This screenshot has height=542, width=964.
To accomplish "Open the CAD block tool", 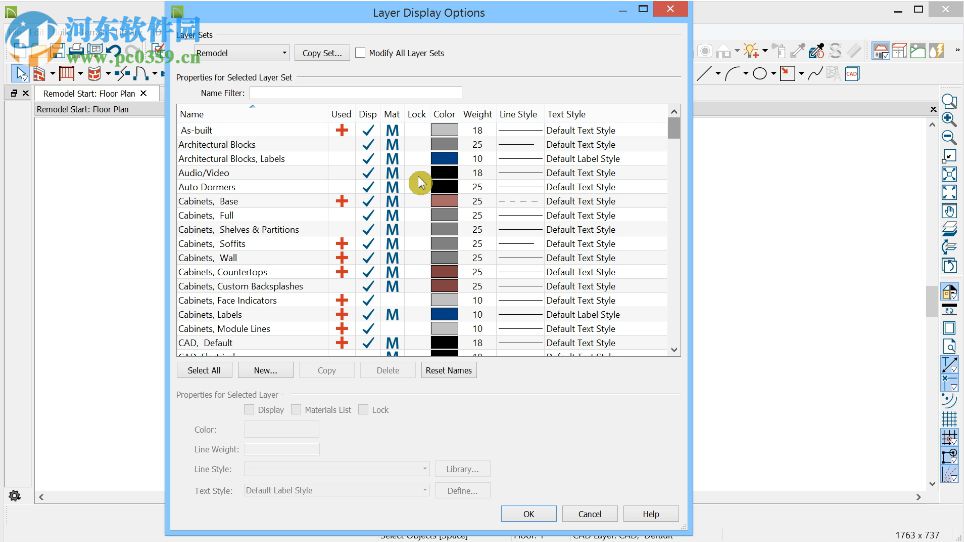I will tap(851, 73).
